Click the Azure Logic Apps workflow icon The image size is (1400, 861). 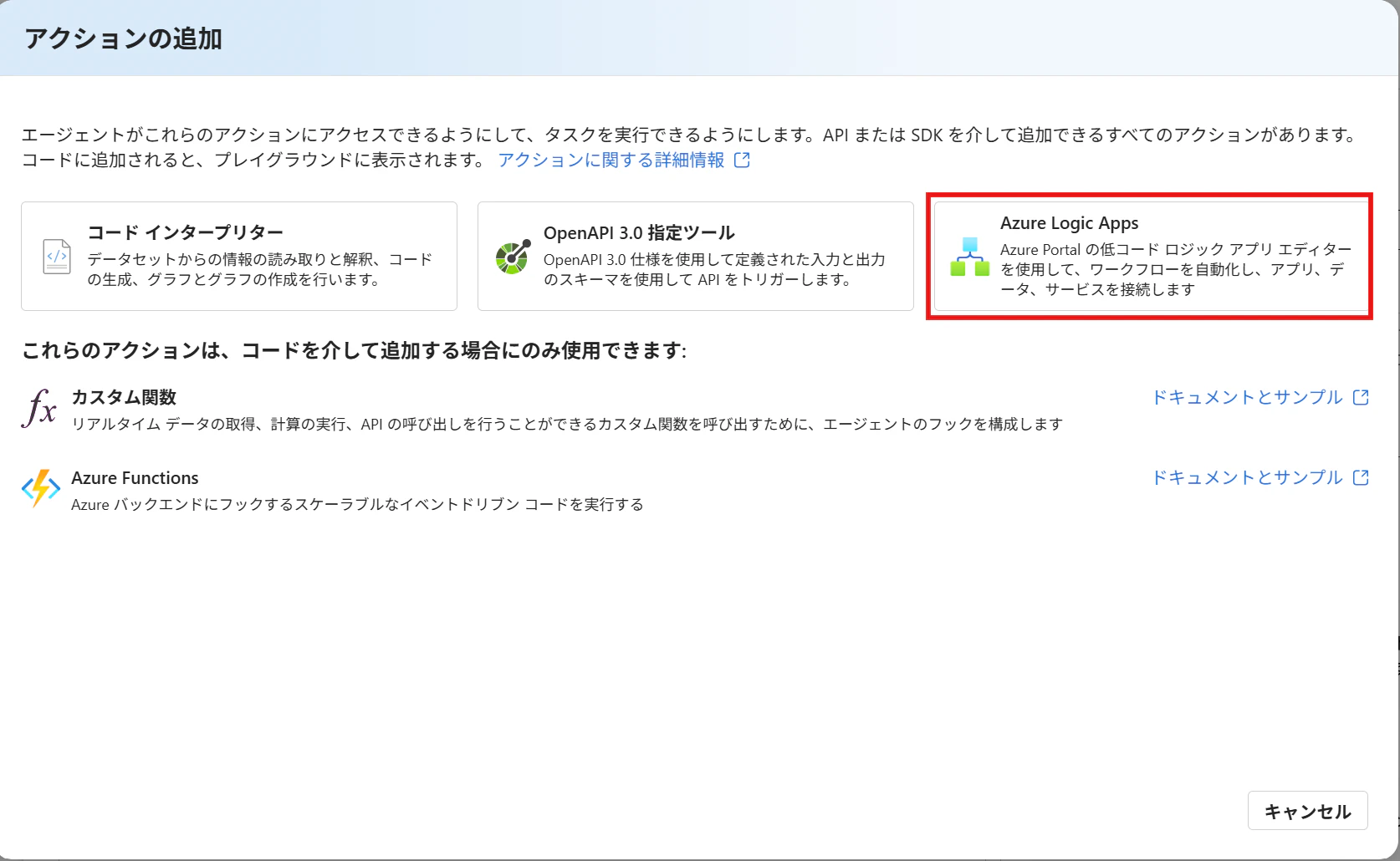coord(970,257)
